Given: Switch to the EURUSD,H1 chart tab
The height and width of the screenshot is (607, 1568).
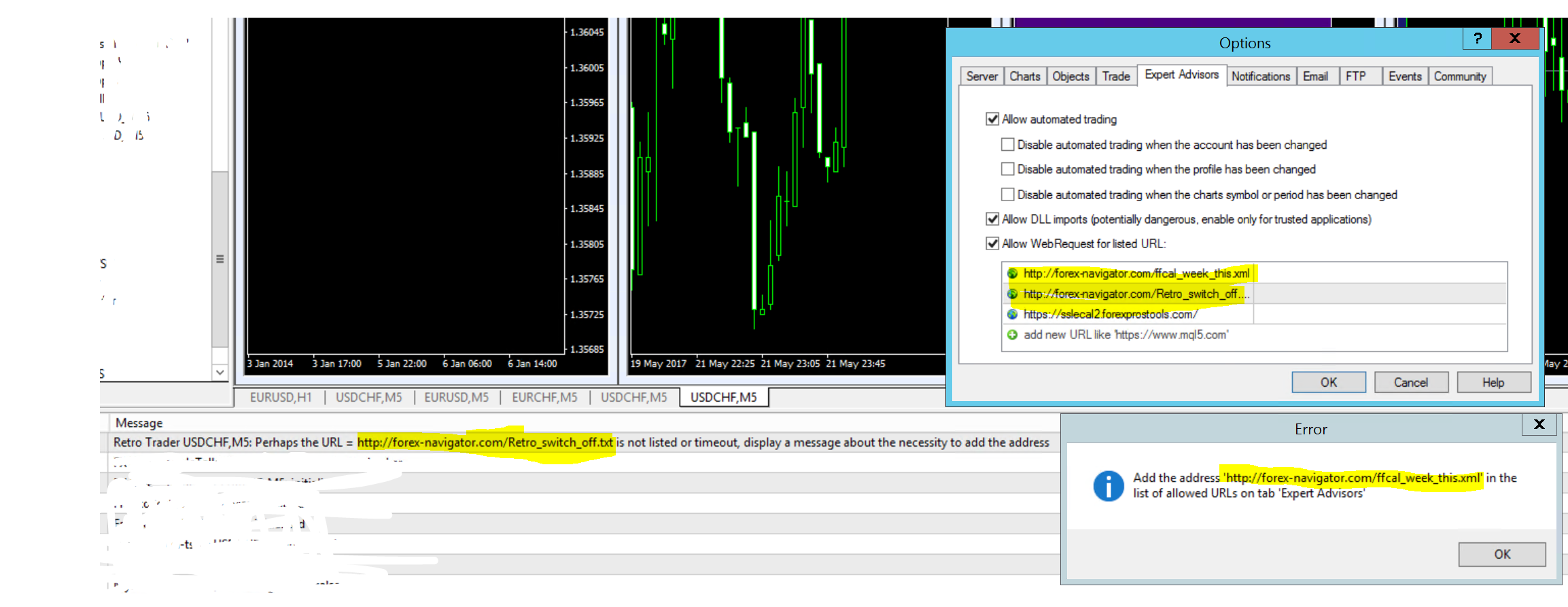Looking at the screenshot, I should point(281,397).
